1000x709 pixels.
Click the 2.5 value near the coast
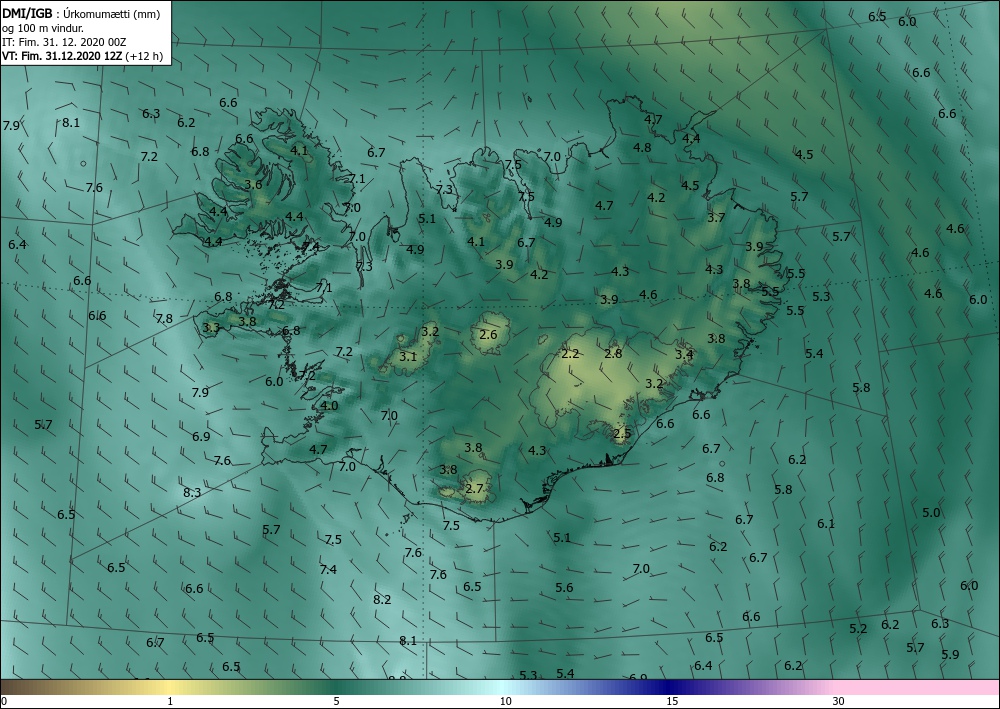coord(622,433)
